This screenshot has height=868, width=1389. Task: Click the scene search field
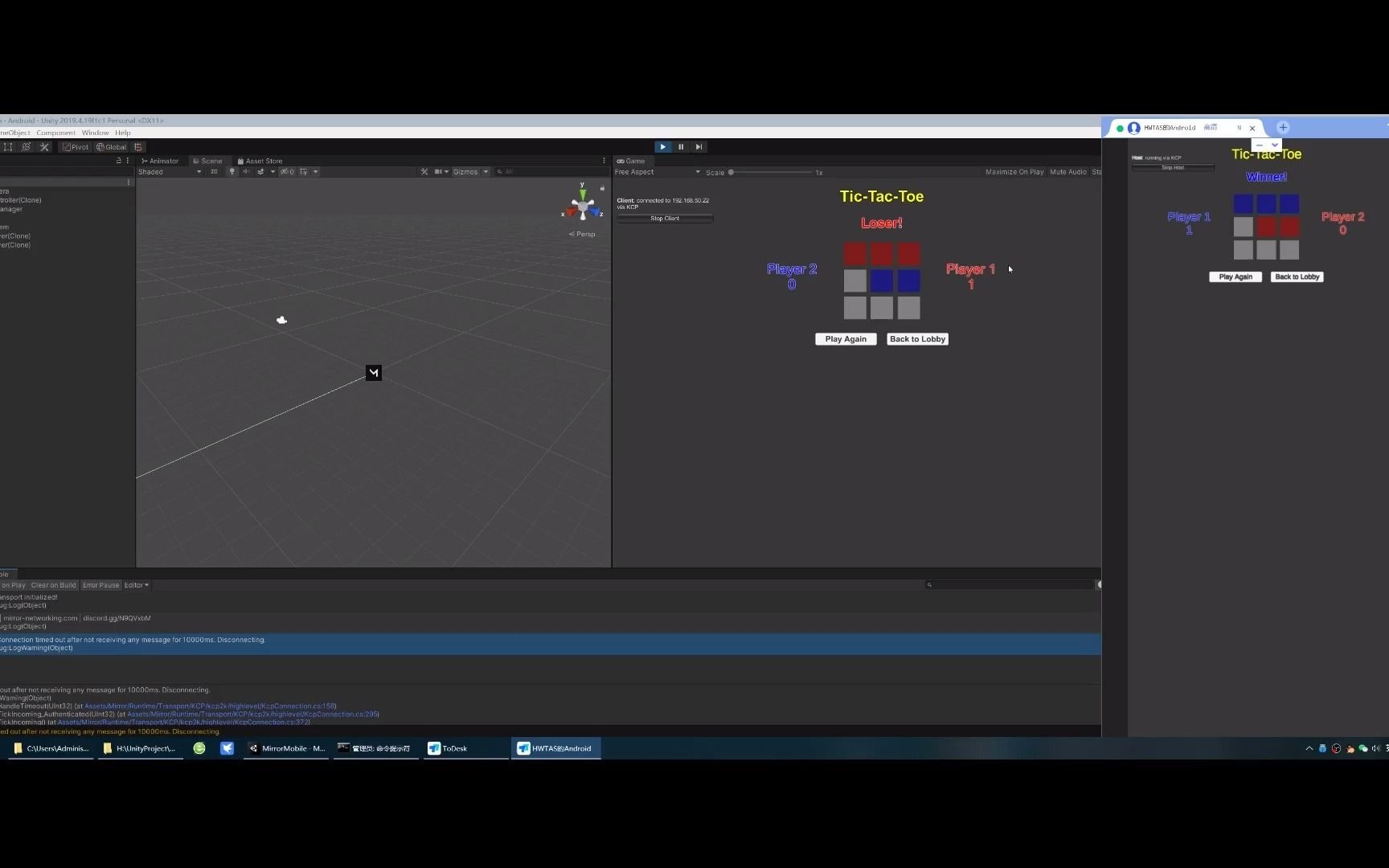click(x=550, y=172)
